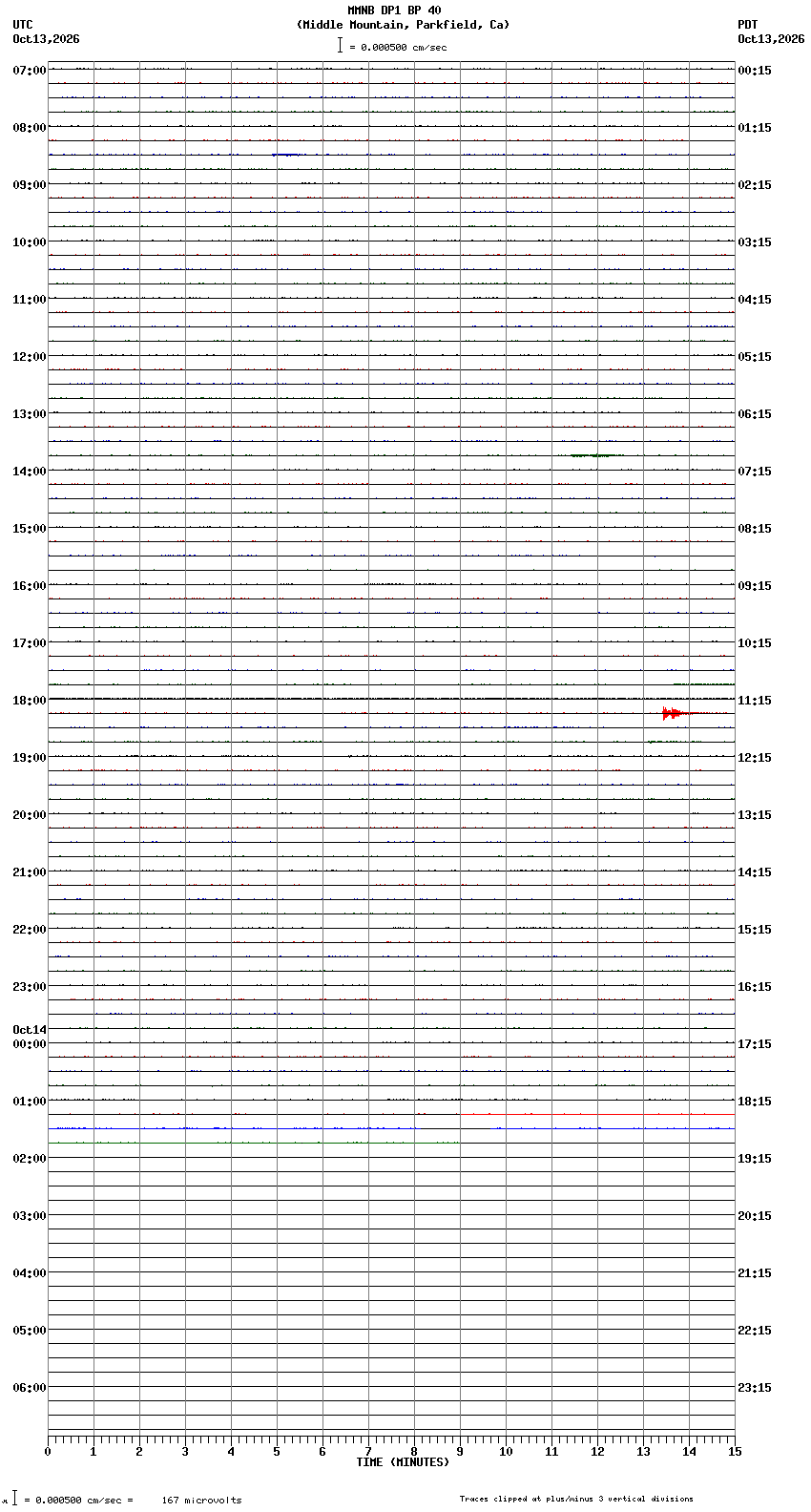Click the 08:00 UTC time label

tap(30, 128)
